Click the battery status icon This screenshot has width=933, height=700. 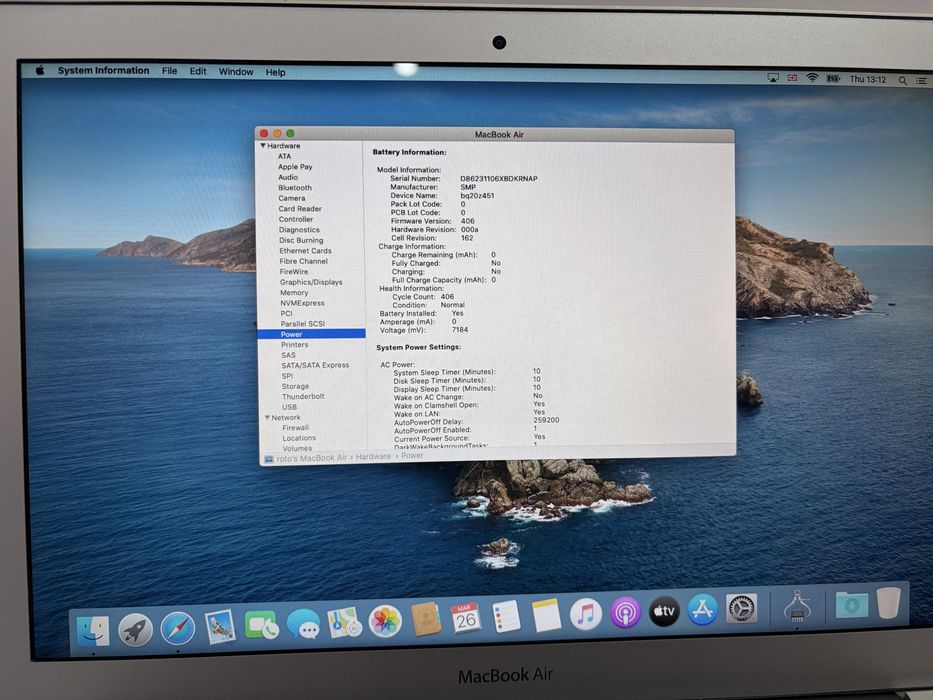(833, 79)
